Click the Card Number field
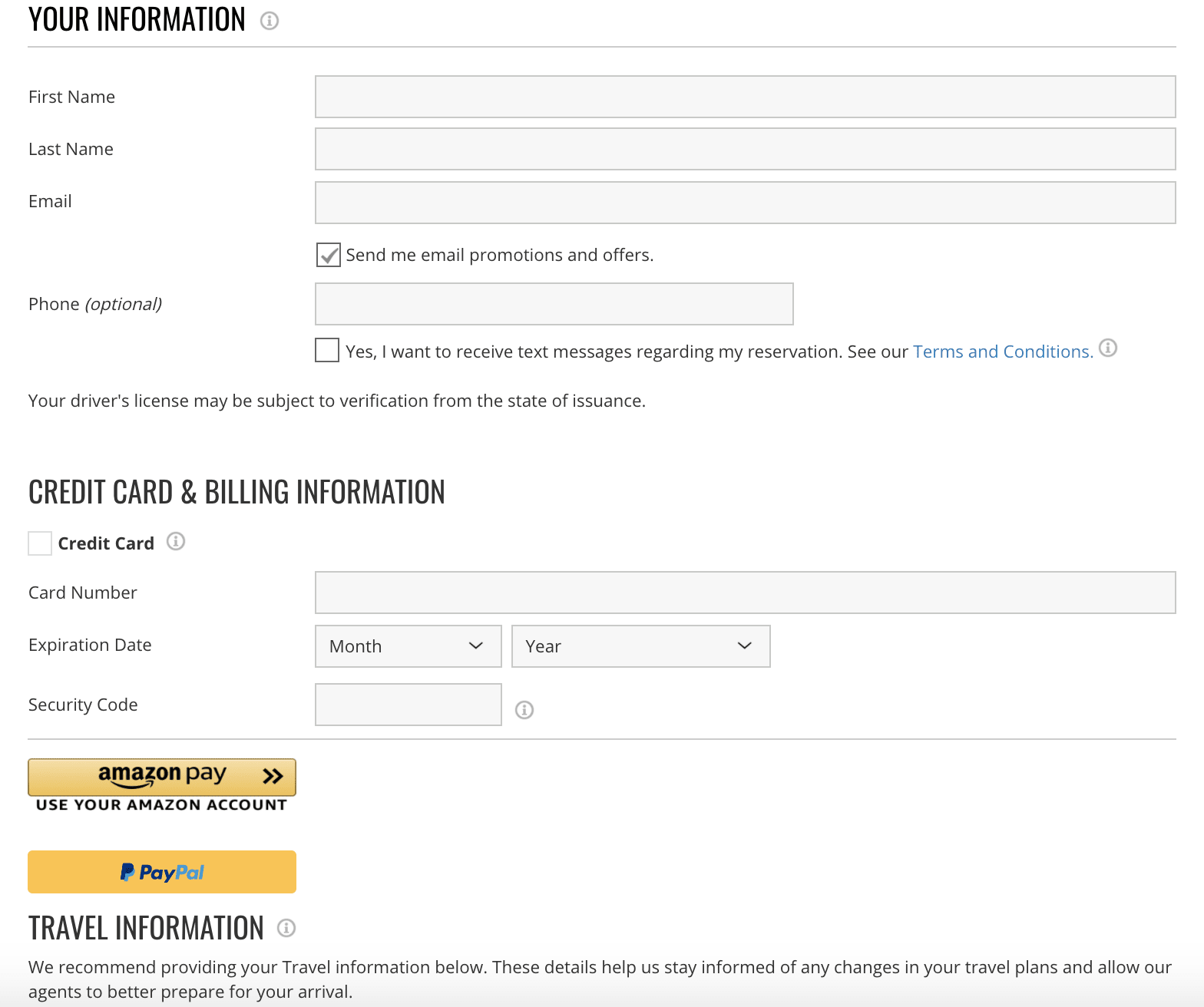 (x=745, y=593)
